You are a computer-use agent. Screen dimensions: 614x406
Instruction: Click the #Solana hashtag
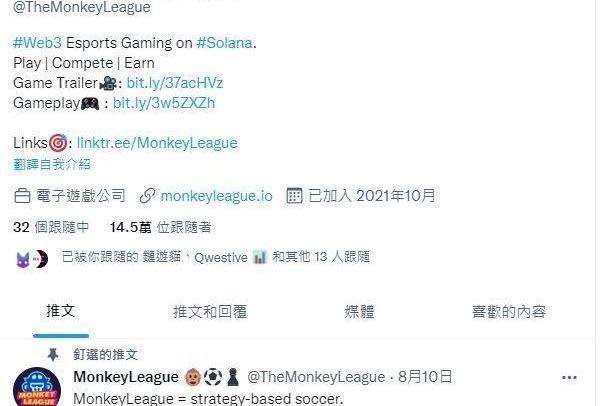tap(224, 43)
